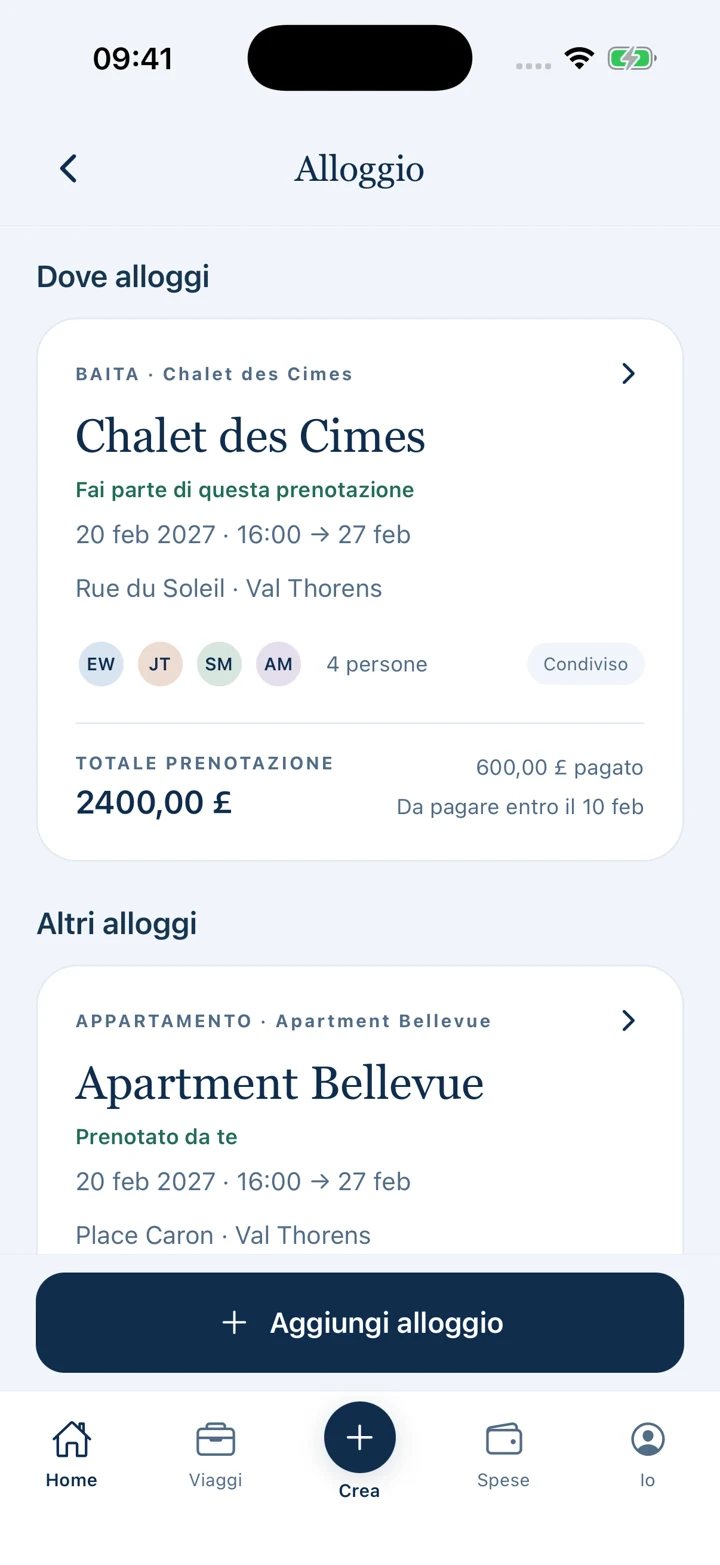Open the Io profile icon
This screenshot has height=1565, width=720.
click(x=648, y=1440)
